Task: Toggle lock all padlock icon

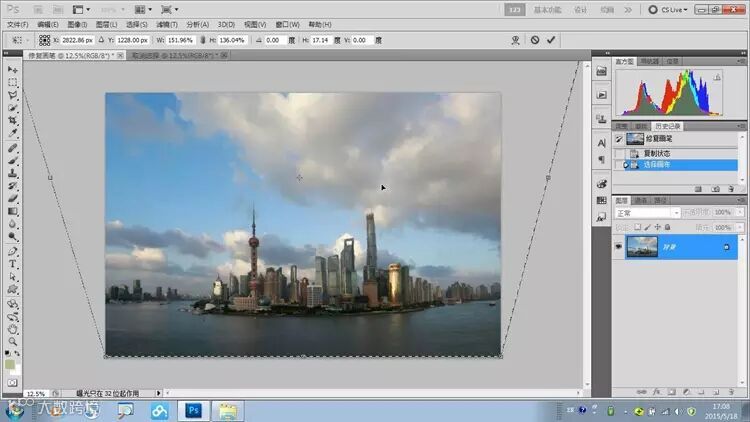Action: point(668,227)
